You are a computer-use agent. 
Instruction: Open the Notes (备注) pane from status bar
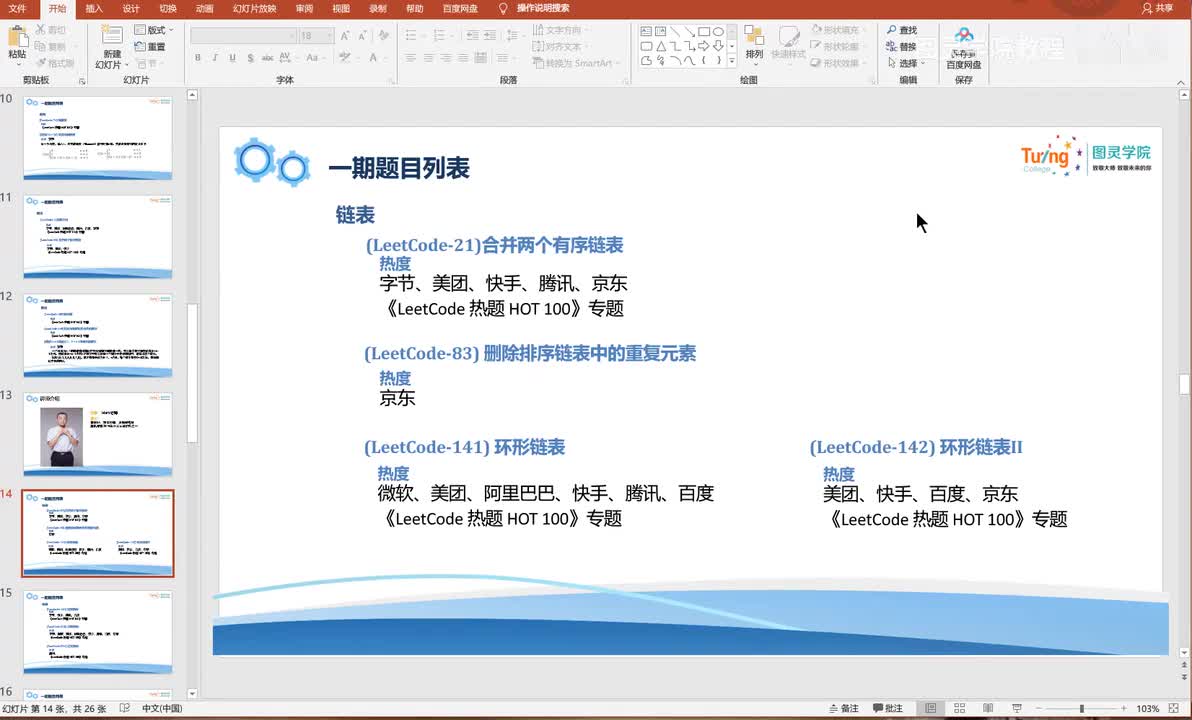[x=844, y=709]
